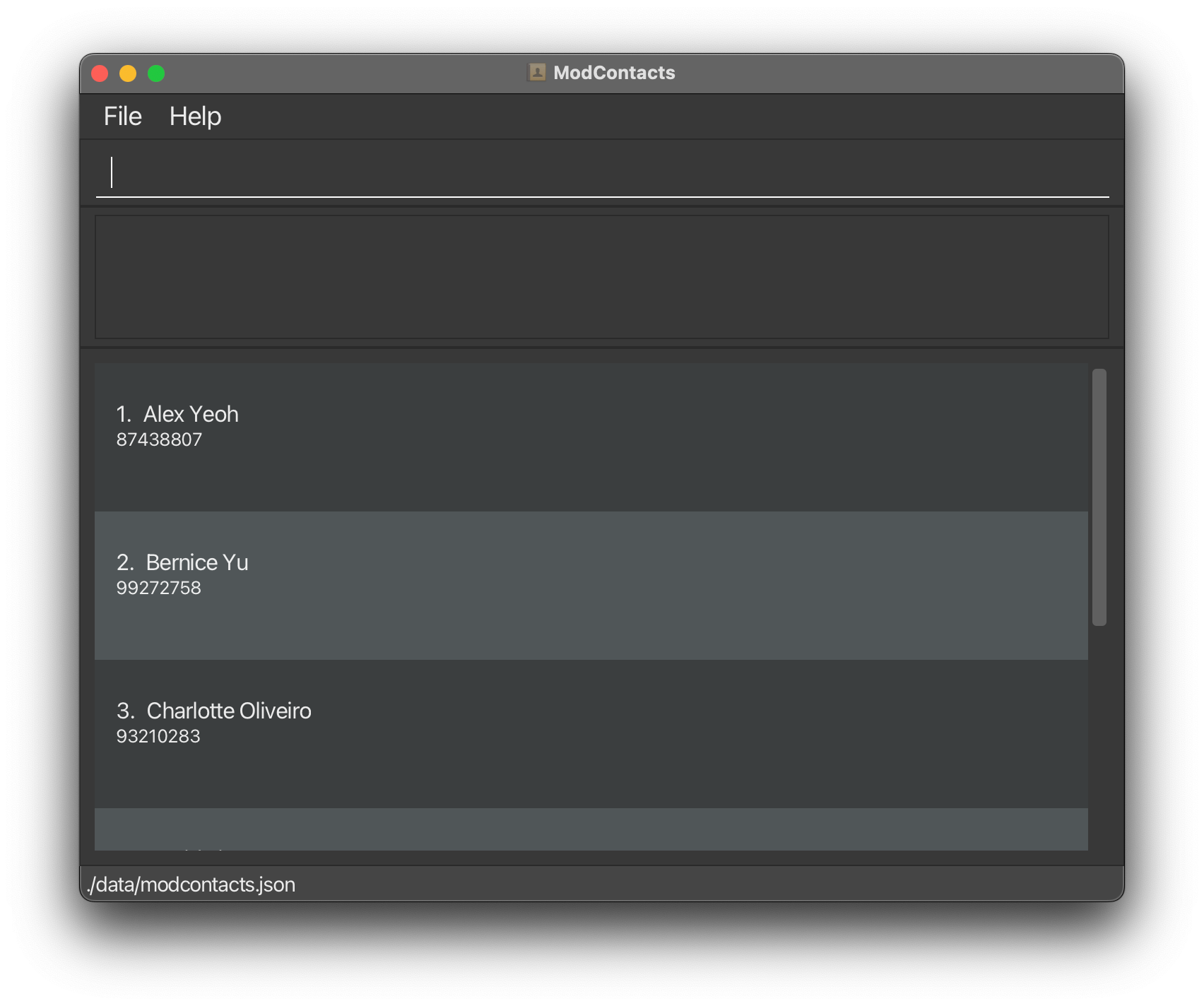1204x1006 pixels.
Task: Click the ./data/modcontacts.json status bar path
Action: click(191, 884)
